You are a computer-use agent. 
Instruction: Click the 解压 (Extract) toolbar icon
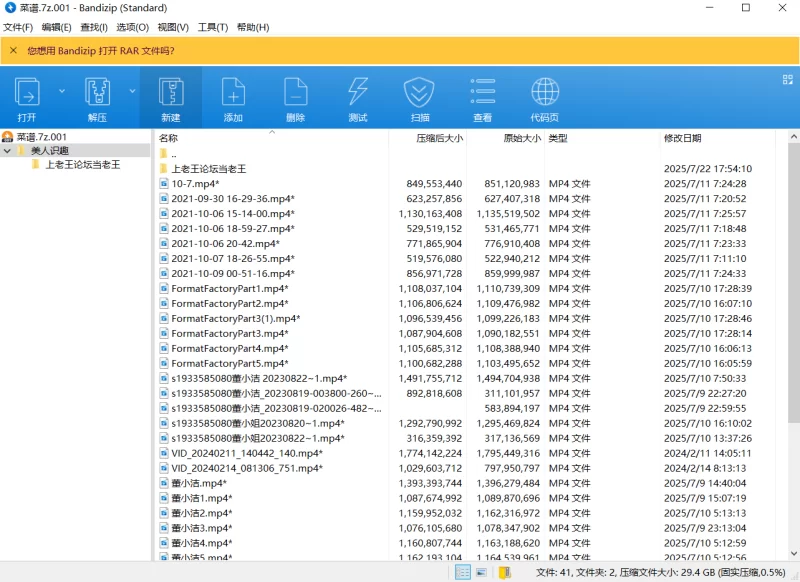pos(97,92)
